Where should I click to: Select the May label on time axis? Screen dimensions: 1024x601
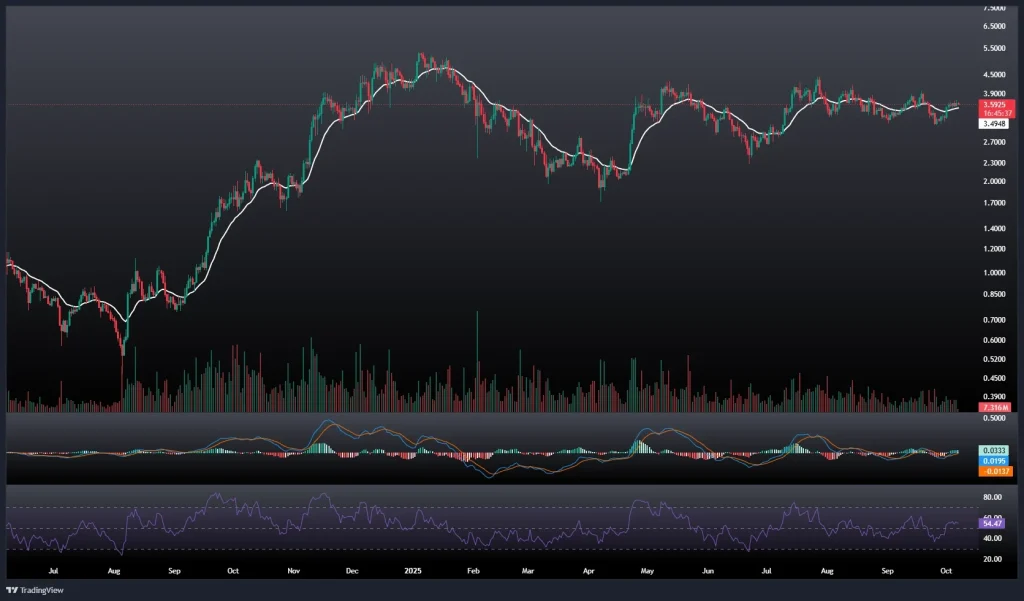647,571
